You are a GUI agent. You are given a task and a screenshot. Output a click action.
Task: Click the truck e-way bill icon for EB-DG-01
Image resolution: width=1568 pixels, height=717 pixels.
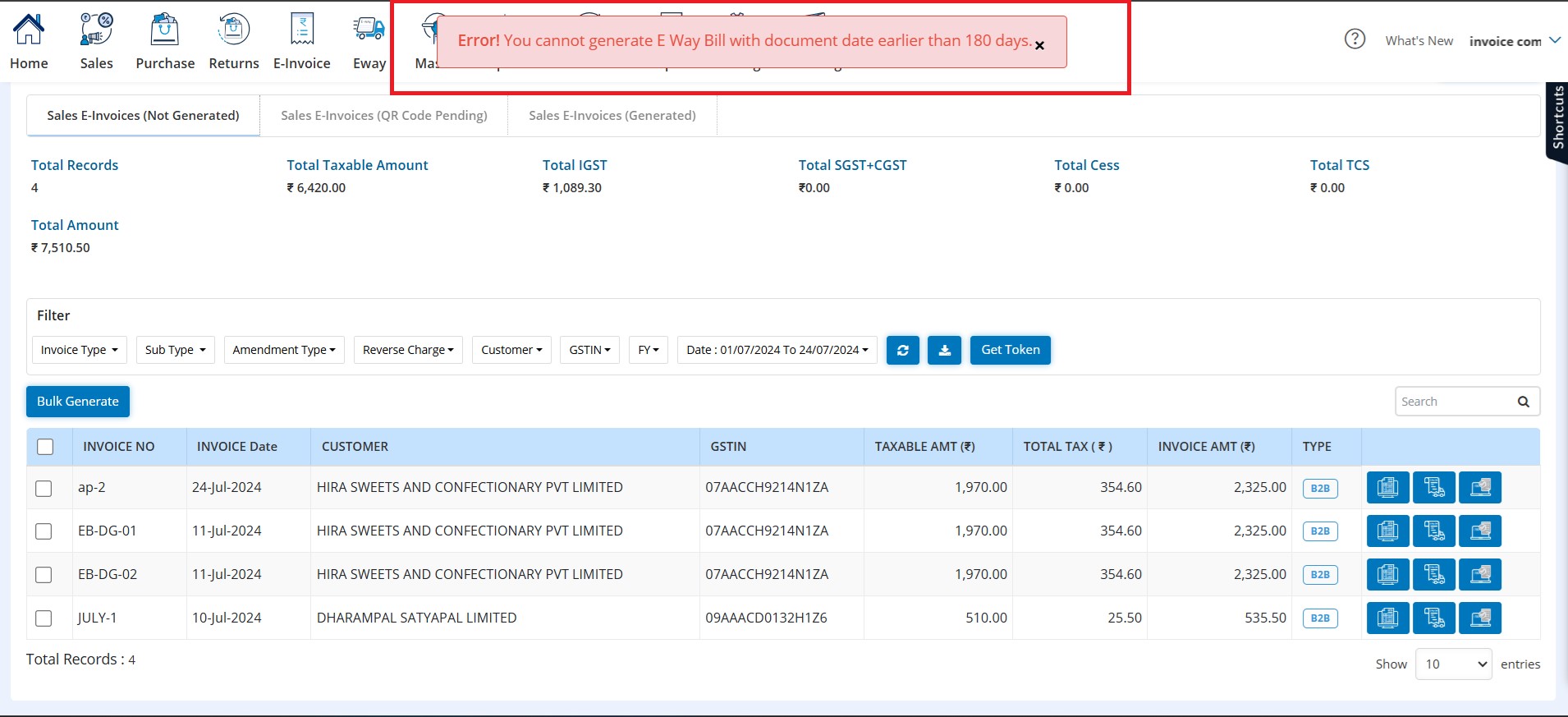1434,531
